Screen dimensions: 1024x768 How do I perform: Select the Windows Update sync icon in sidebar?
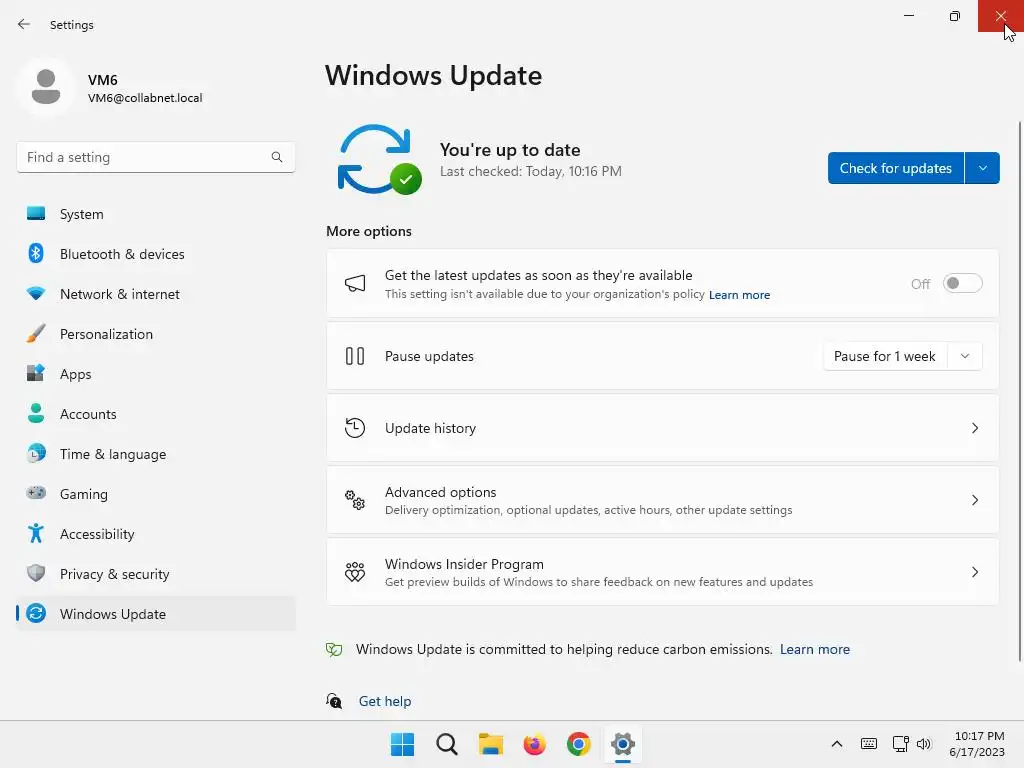tap(36, 613)
